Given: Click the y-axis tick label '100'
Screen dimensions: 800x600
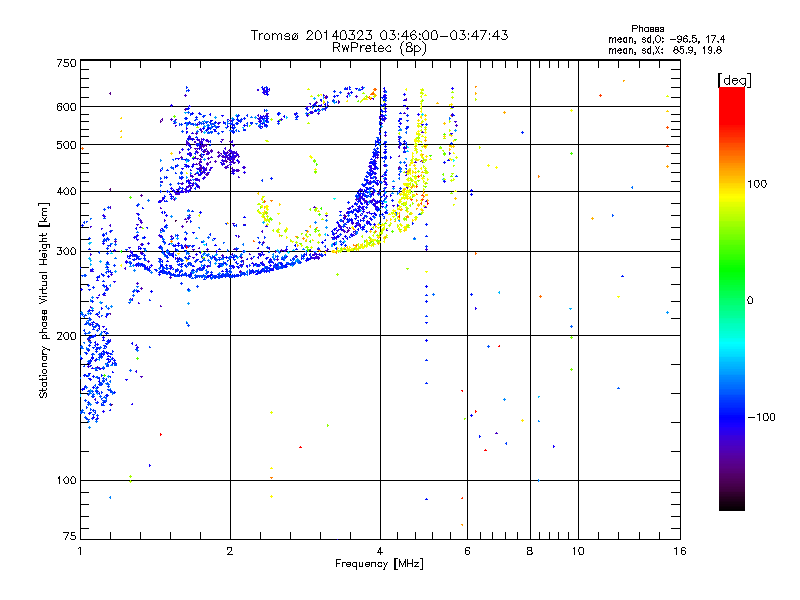Looking at the screenshot, I should pos(66,481).
